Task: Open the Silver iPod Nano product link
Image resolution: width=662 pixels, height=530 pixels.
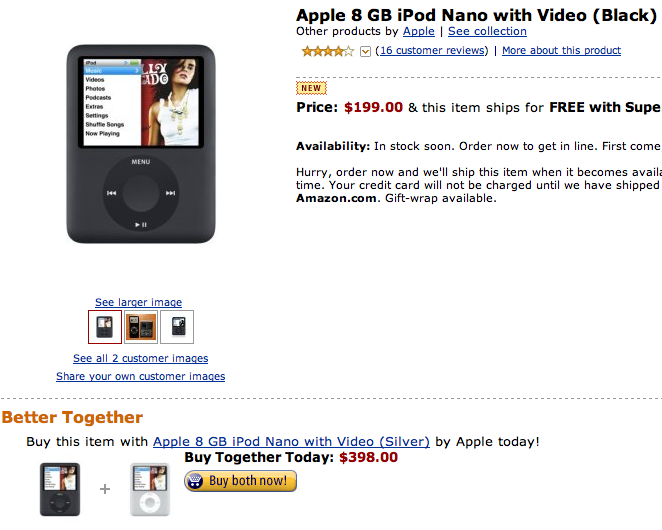Action: pyautogui.click(x=291, y=441)
